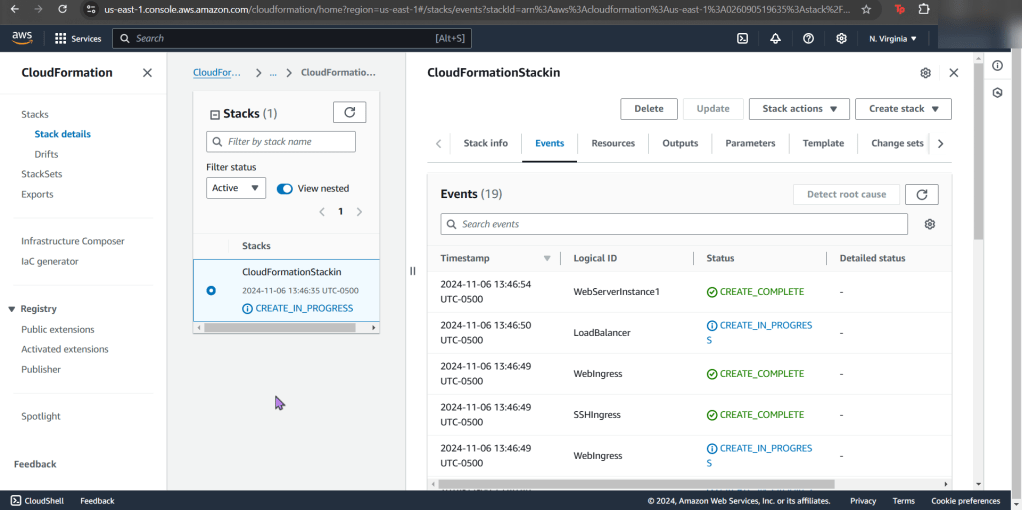
Task: Refresh the Stacks list
Action: tap(349, 112)
